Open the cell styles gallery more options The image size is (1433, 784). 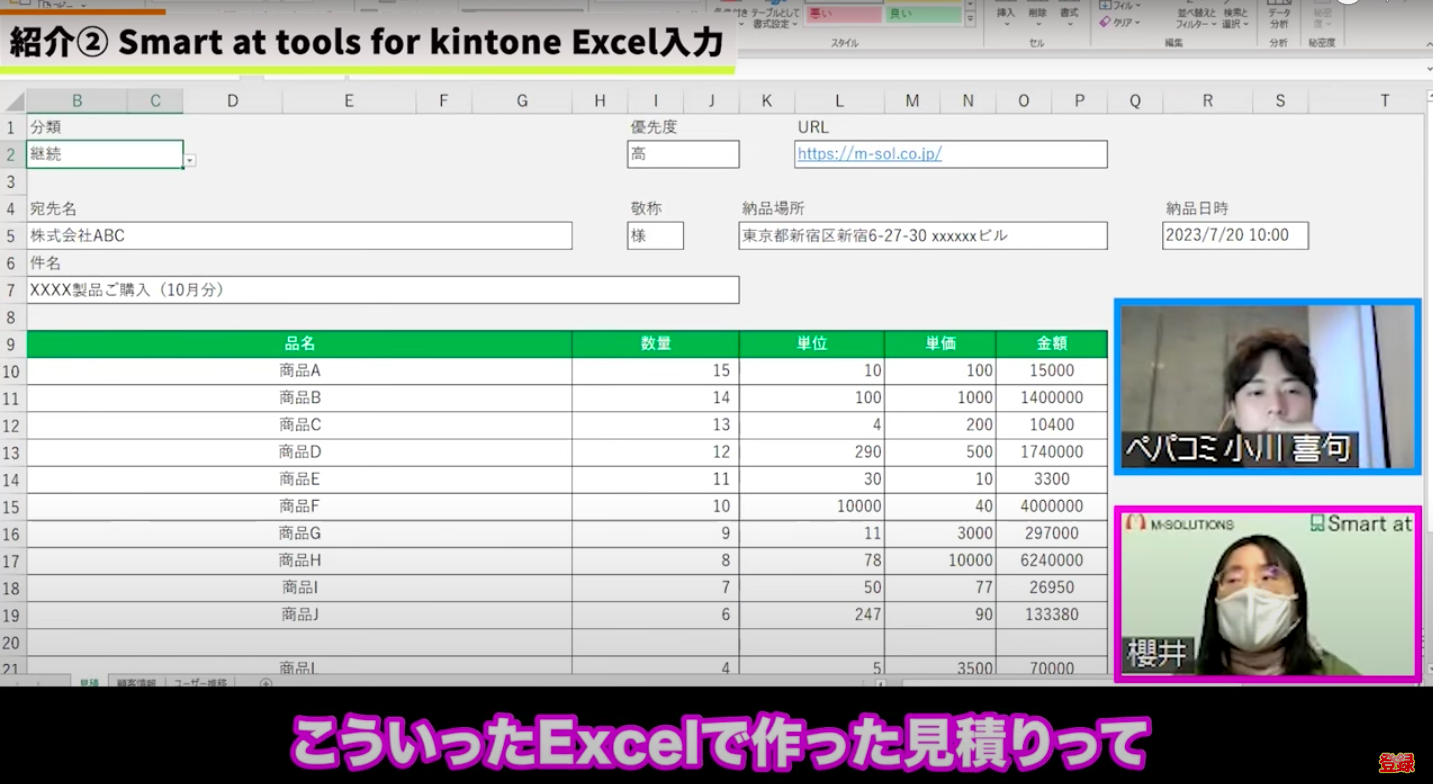click(971, 18)
